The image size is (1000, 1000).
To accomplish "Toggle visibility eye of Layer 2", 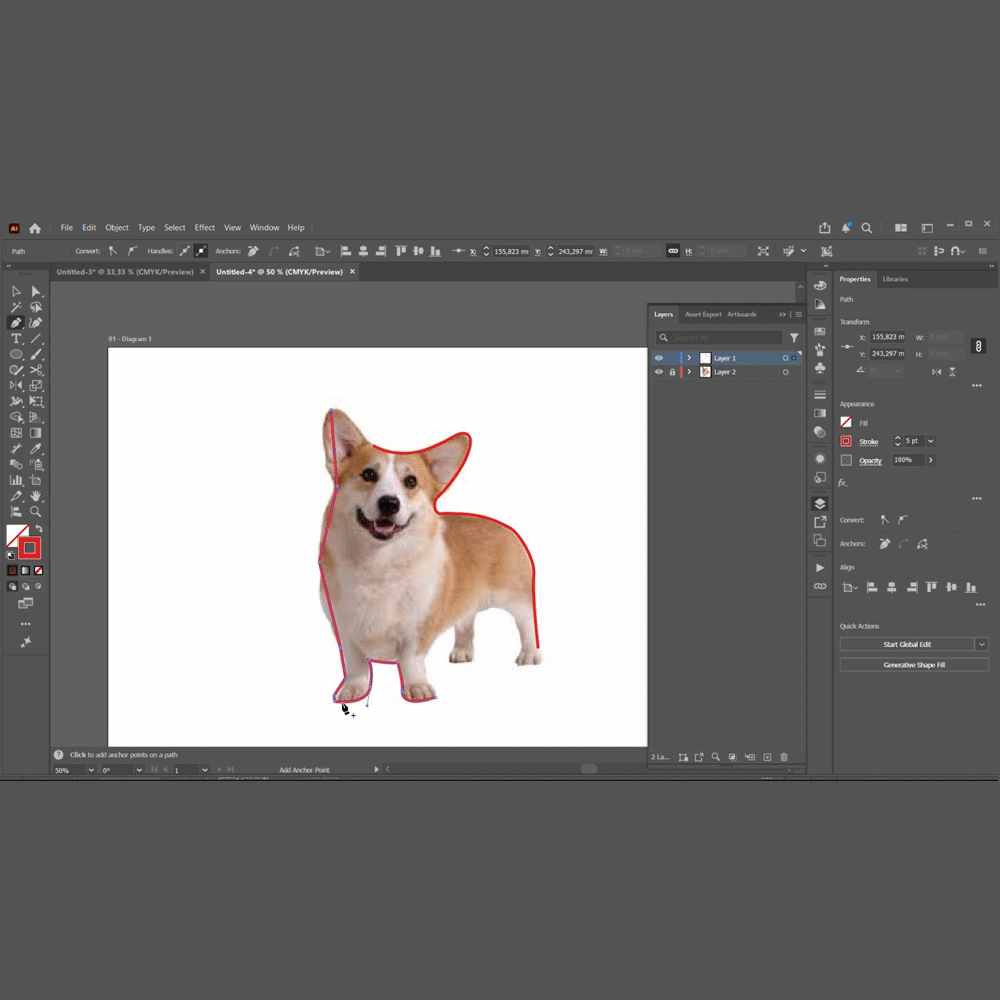I will (x=659, y=372).
